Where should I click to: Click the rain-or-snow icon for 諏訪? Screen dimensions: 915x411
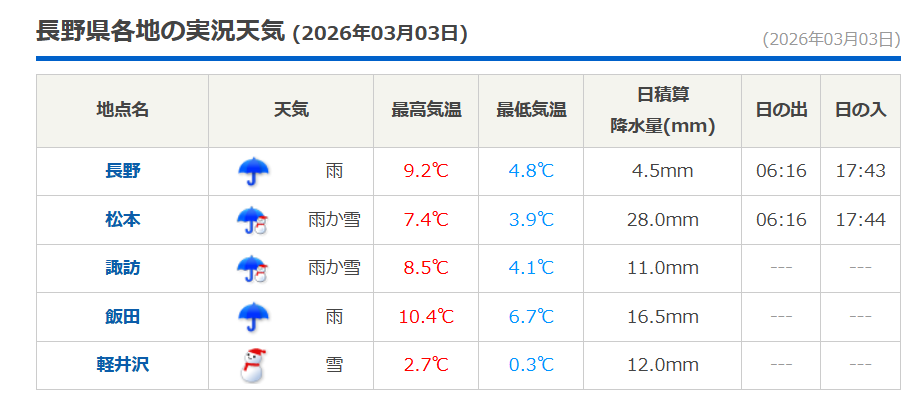[254, 268]
